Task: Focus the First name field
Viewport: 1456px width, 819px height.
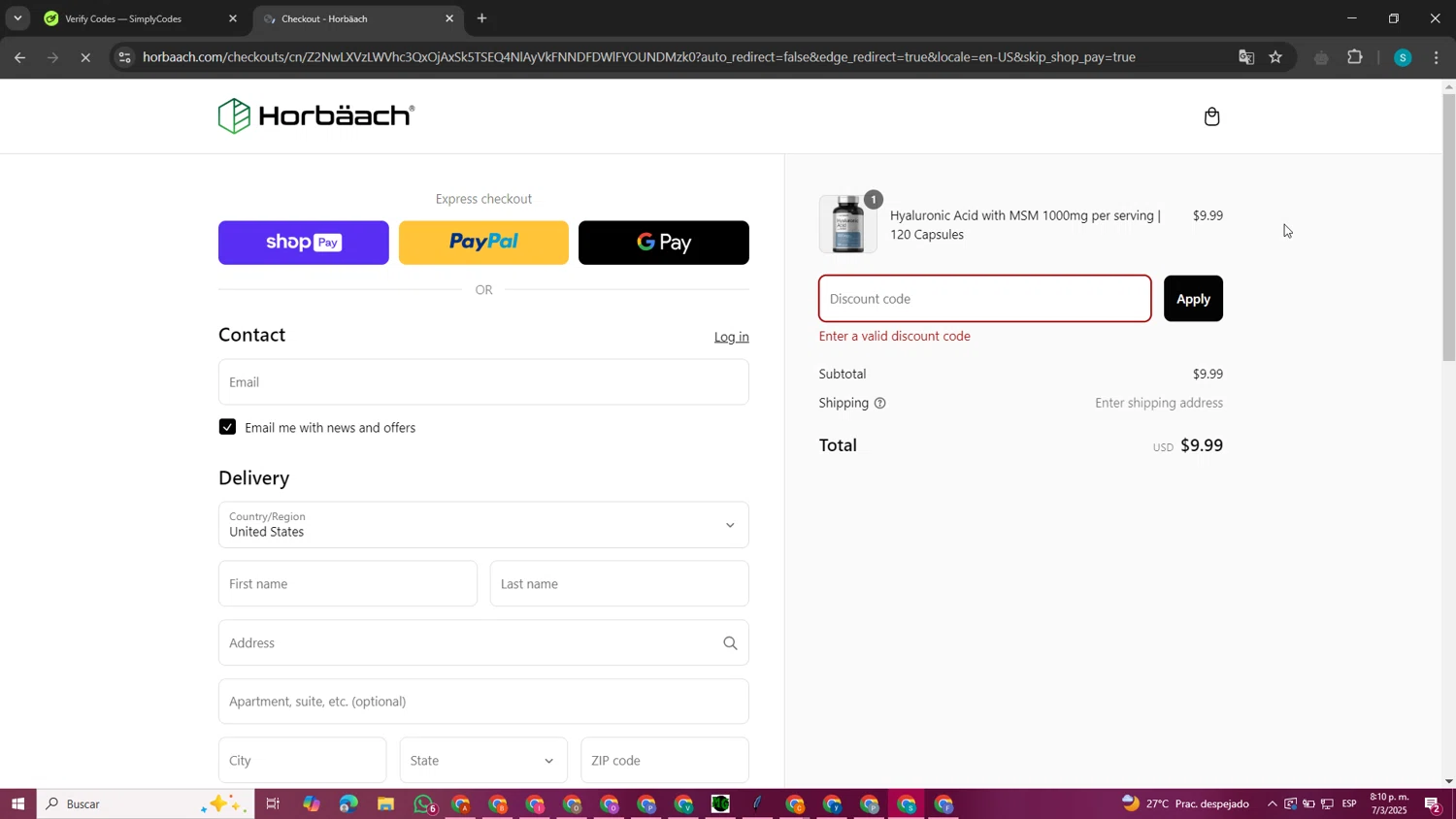Action: 347,584
